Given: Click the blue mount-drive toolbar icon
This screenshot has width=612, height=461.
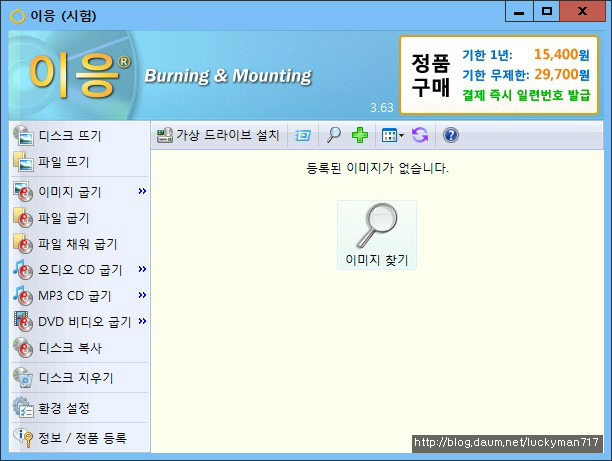Looking at the screenshot, I should 303,135.
